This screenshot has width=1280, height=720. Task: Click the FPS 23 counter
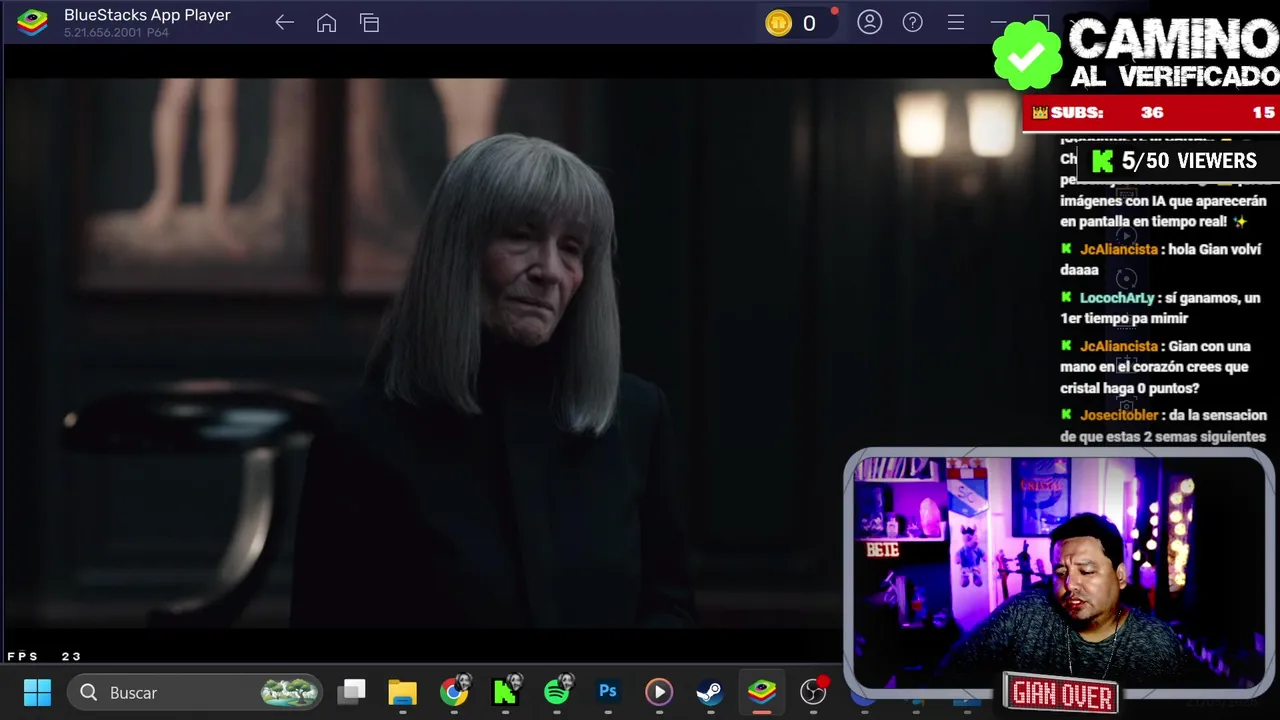44,657
